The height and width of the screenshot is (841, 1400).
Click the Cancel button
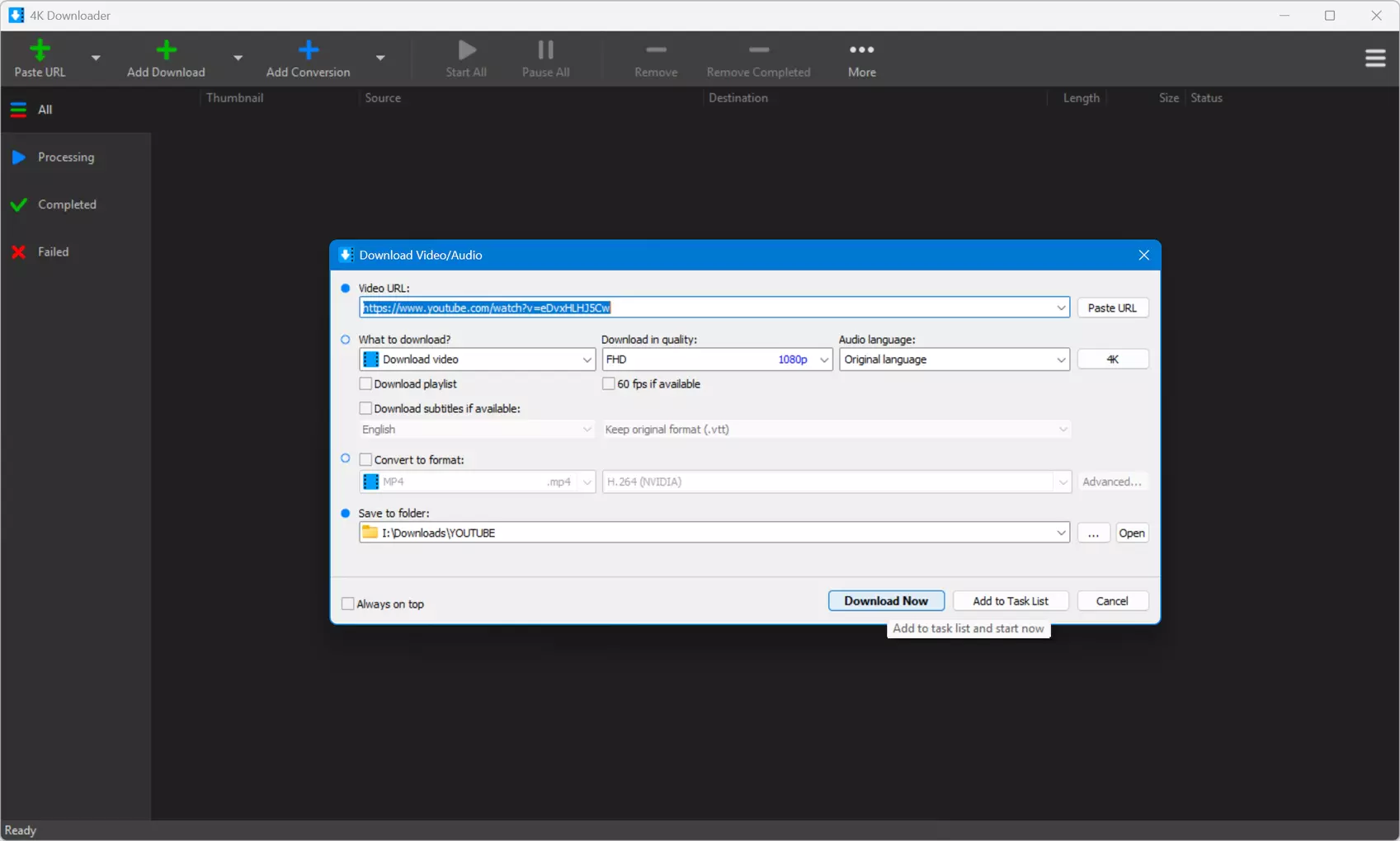click(1112, 601)
